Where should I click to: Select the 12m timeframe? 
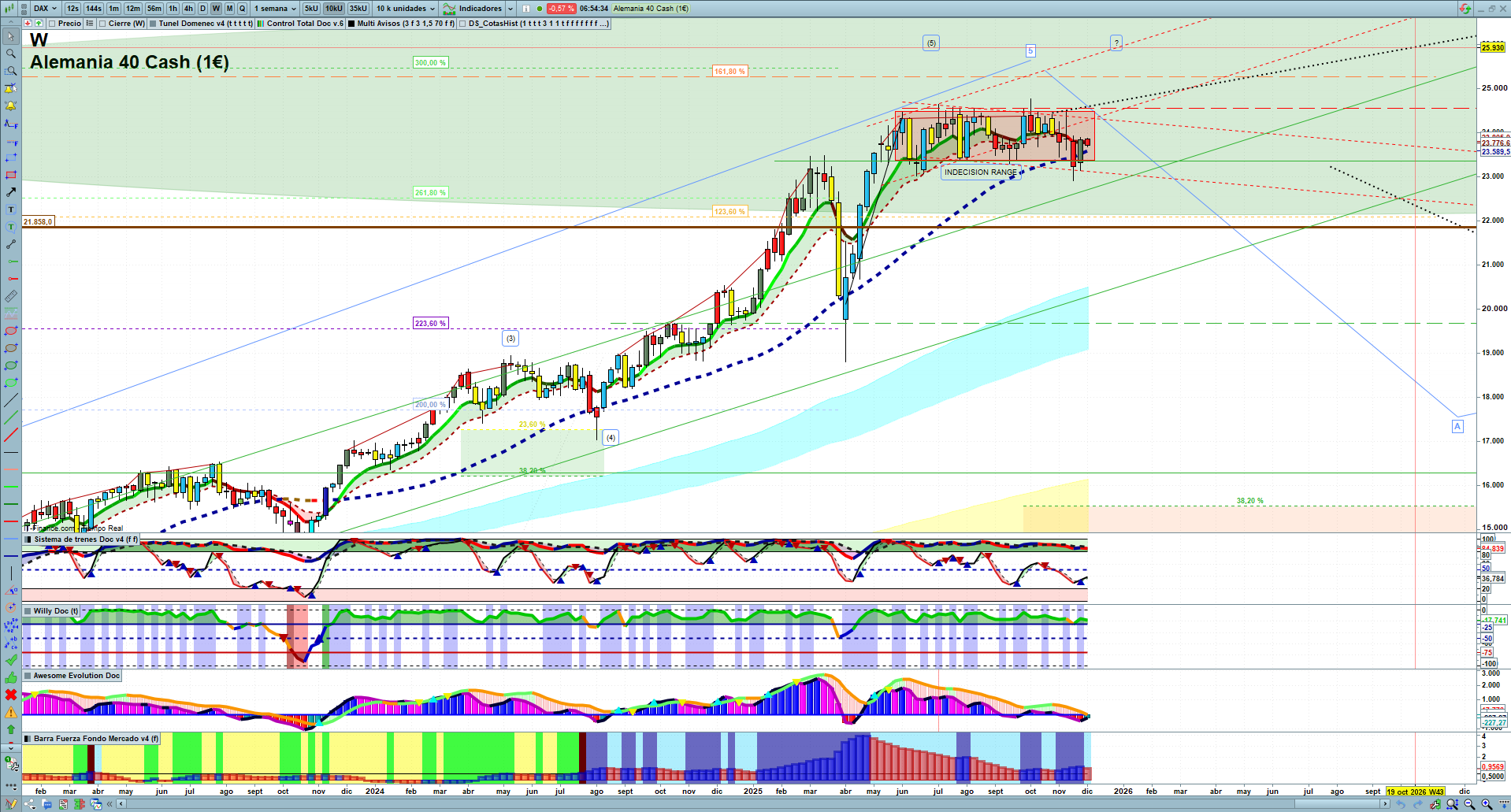click(133, 9)
